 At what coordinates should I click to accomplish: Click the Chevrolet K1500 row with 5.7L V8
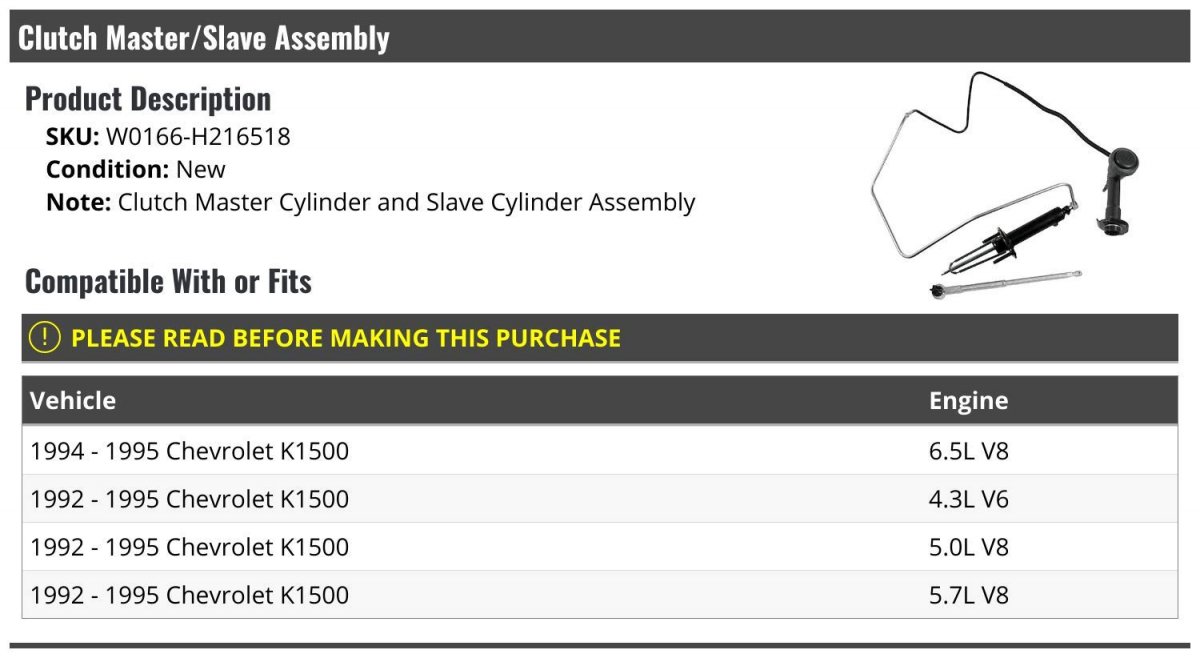point(600,595)
